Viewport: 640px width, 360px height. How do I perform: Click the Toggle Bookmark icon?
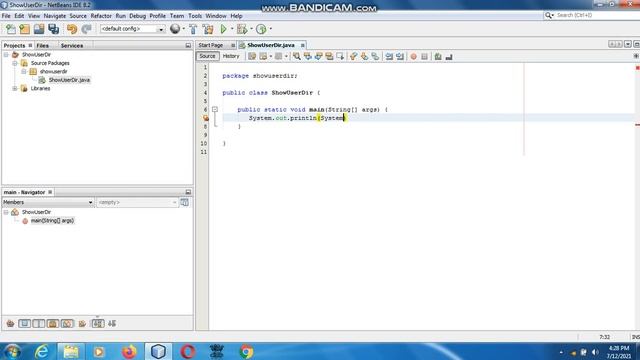[375, 57]
